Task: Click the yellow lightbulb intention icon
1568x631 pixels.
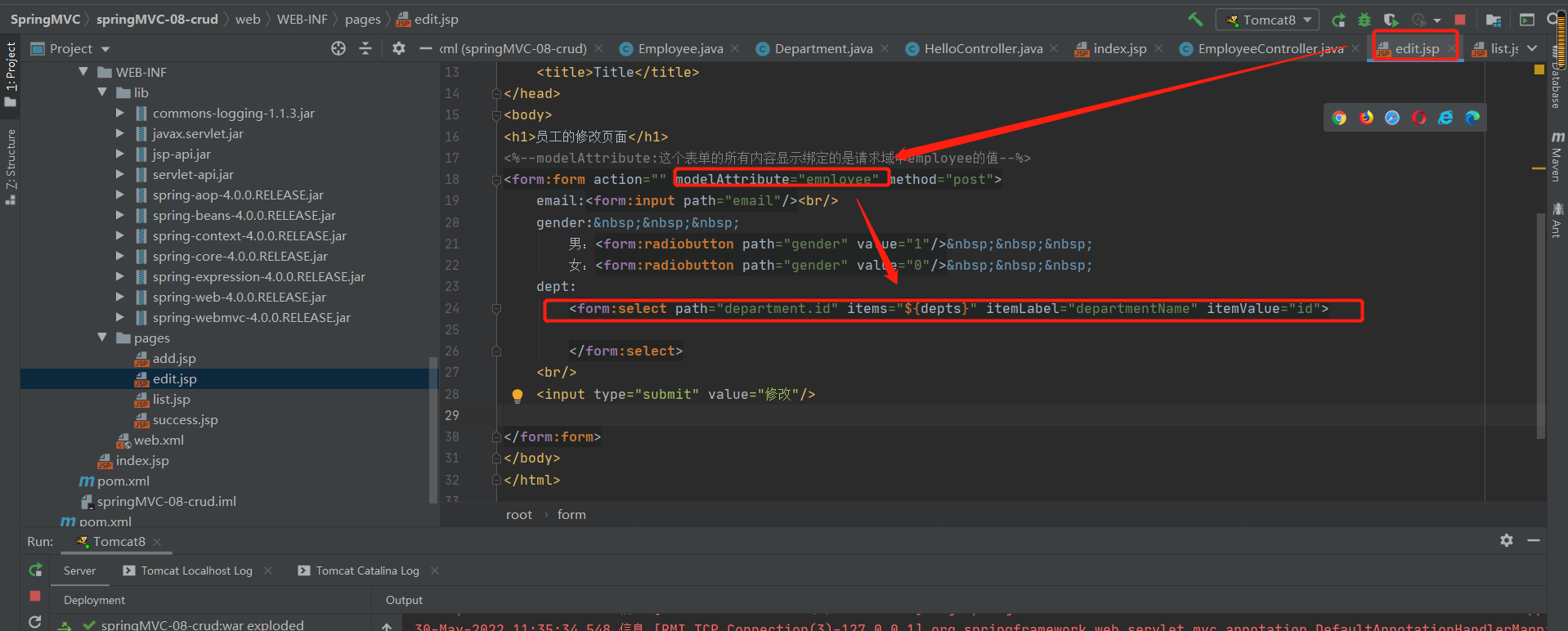Action: click(x=517, y=396)
